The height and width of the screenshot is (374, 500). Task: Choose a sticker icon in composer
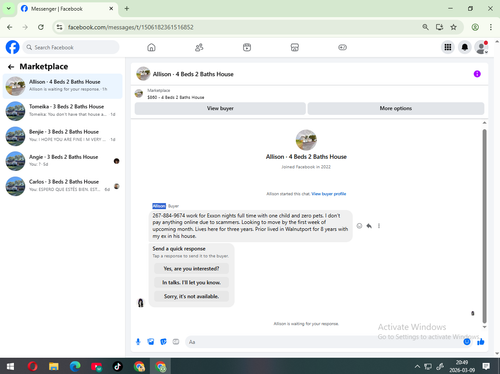163,342
